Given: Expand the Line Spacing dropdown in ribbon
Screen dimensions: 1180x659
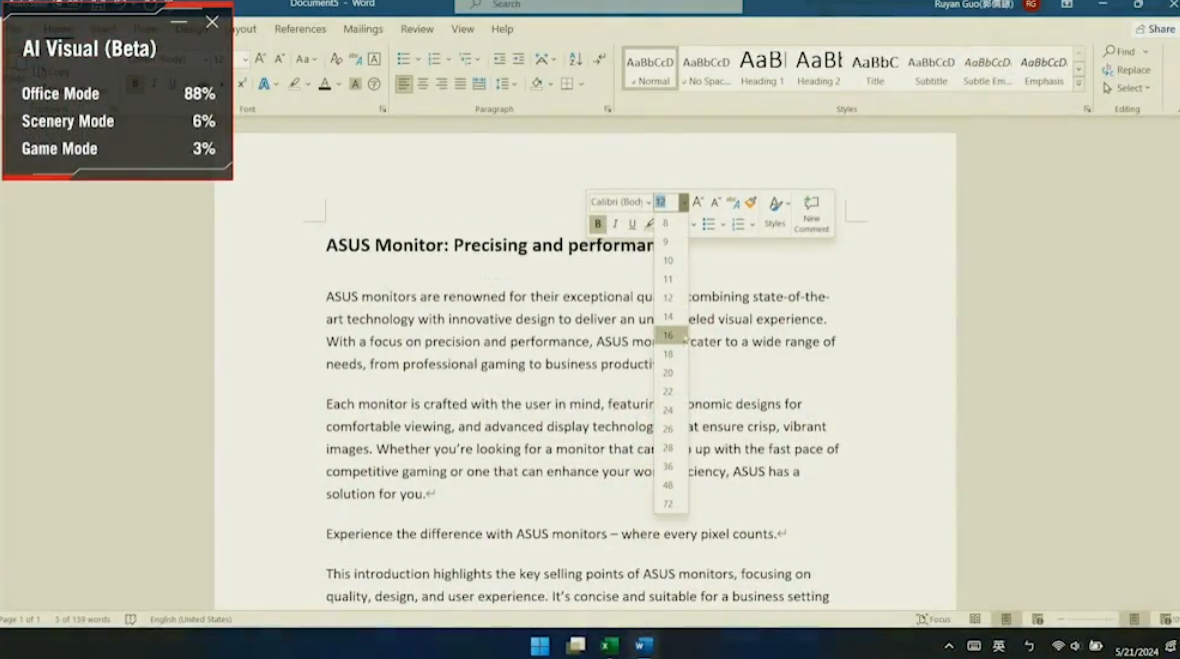Looking at the screenshot, I should (513, 85).
